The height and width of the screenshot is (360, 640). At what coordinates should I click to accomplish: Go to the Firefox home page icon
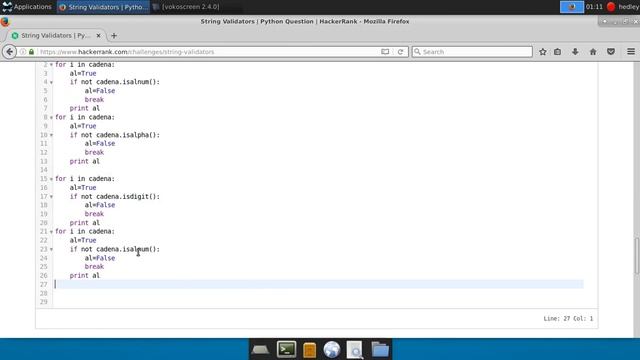pos(593,52)
